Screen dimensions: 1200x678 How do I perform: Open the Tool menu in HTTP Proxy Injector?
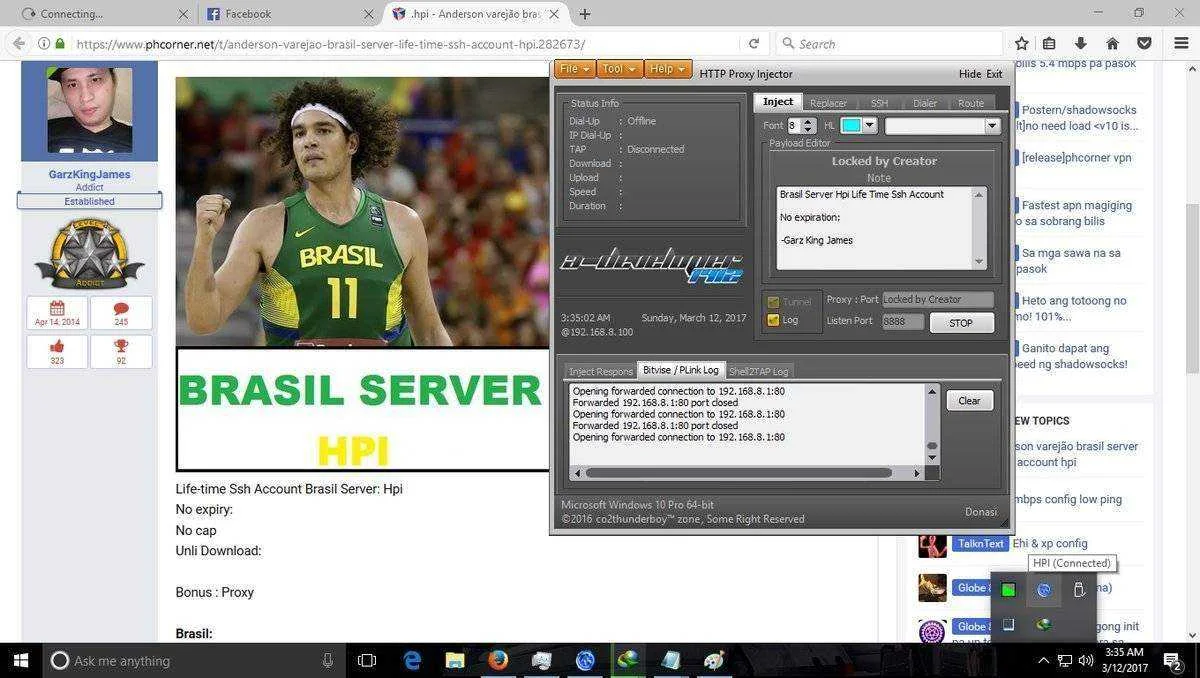click(x=620, y=69)
